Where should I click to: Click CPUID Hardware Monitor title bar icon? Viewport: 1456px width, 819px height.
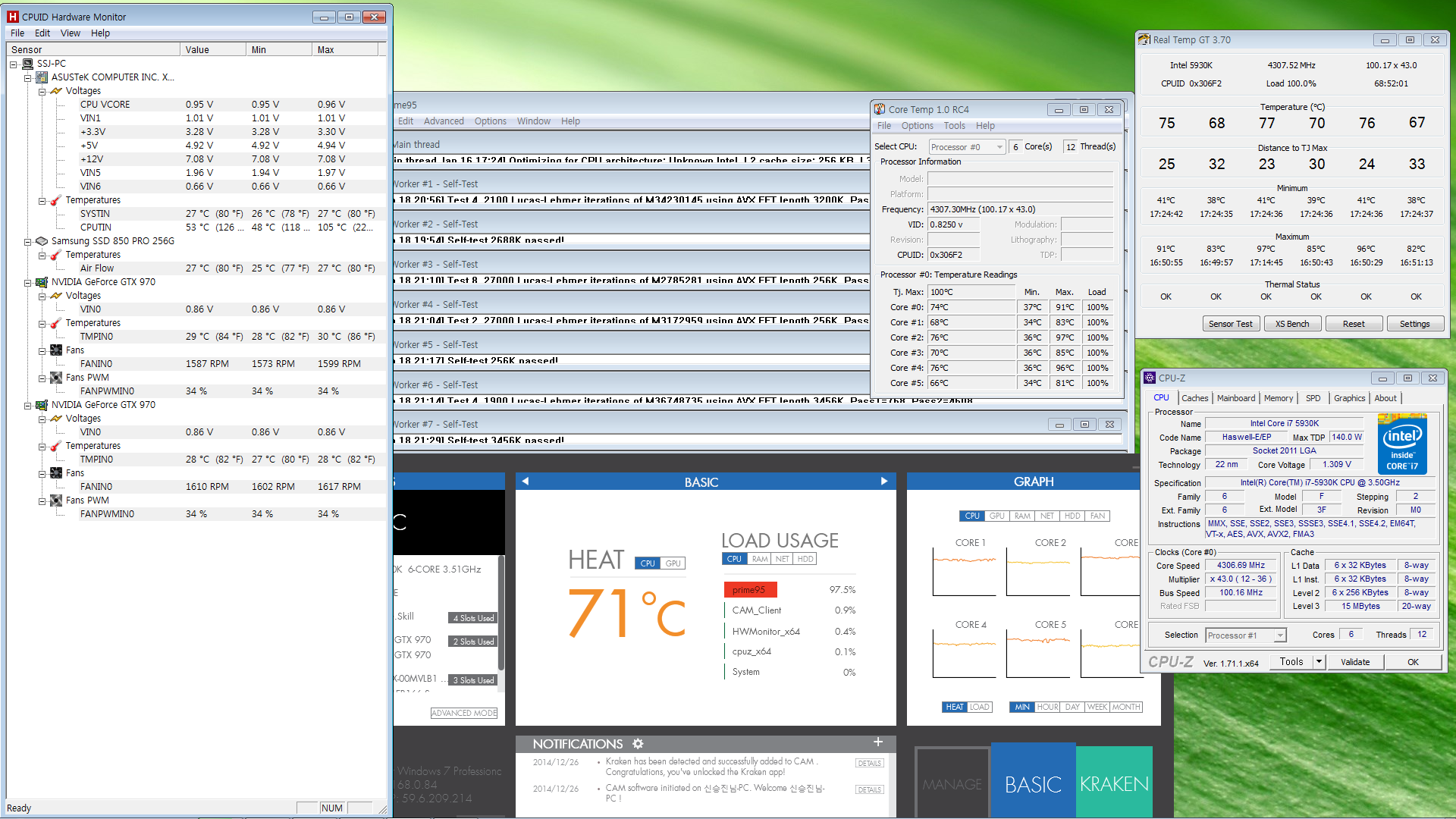pos(12,17)
